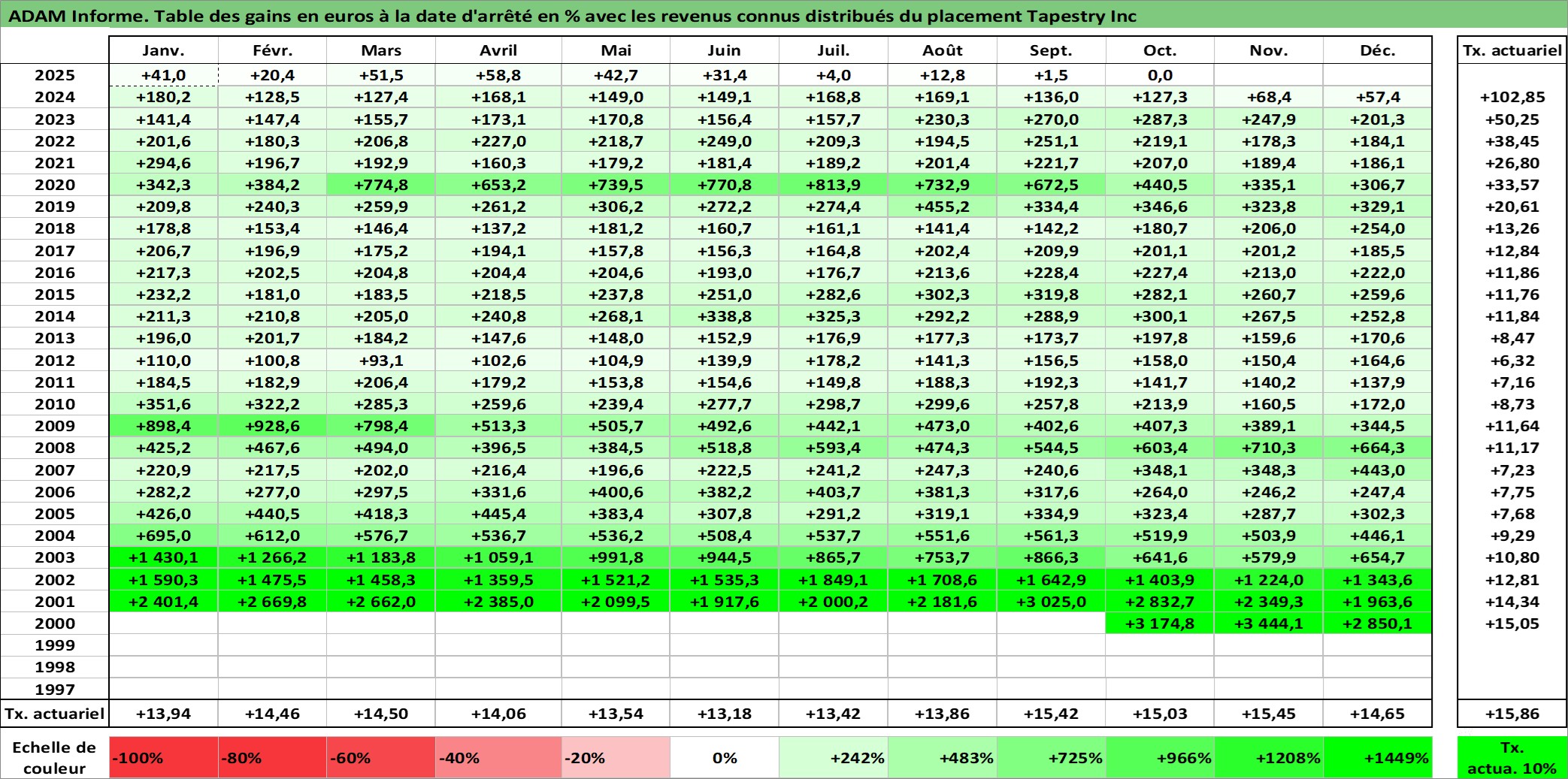Click the 2001 row label
The width and height of the screenshot is (1568, 779).
coord(55,602)
